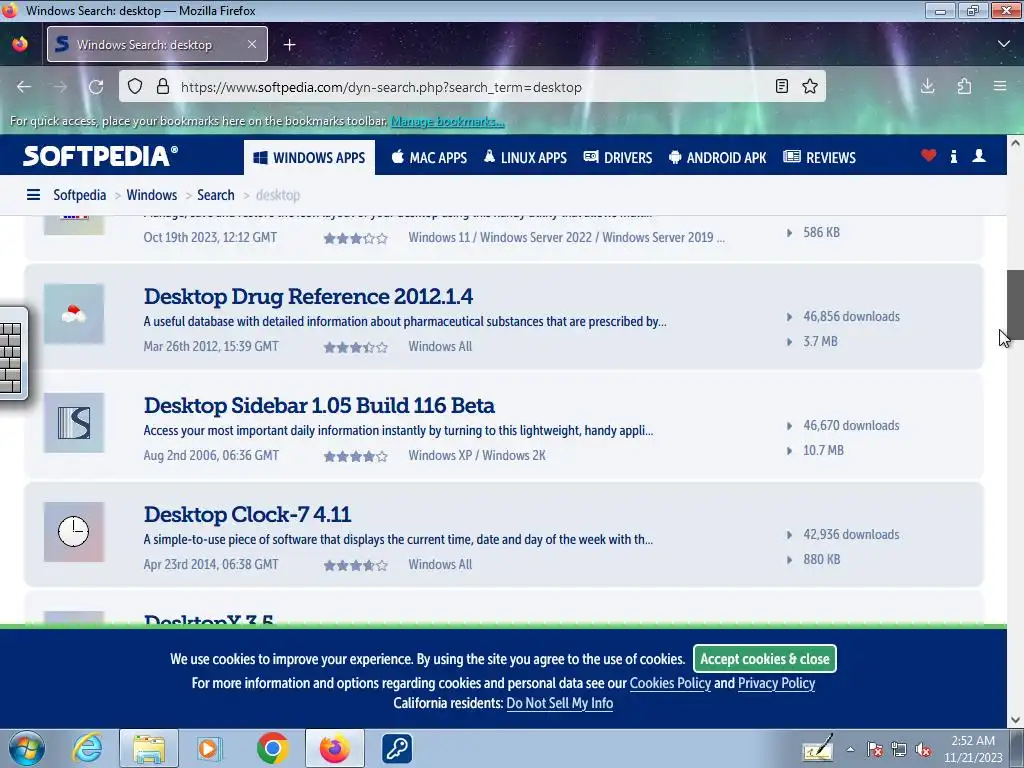The height and width of the screenshot is (768, 1024).
Task: Click 46,670 downloads text
Action: click(852, 425)
